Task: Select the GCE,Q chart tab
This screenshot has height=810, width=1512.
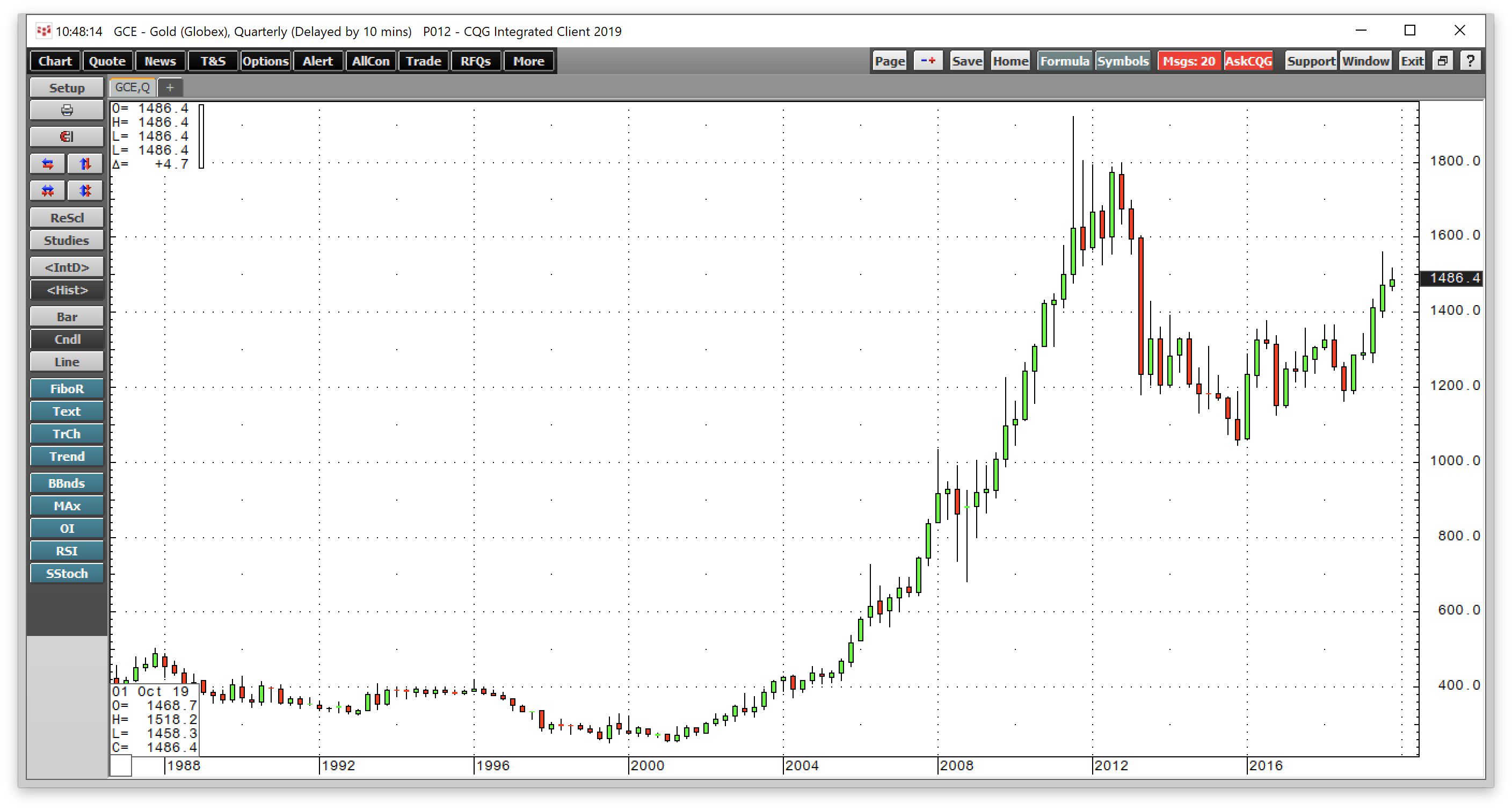Action: [x=133, y=88]
